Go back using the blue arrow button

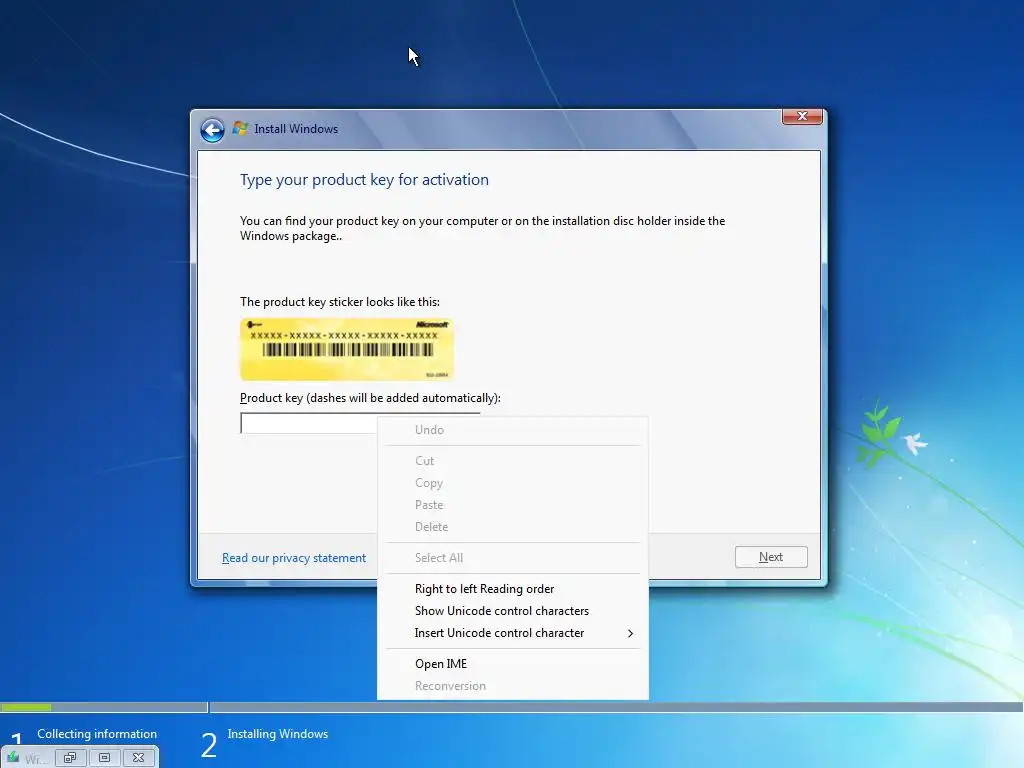[x=212, y=130]
